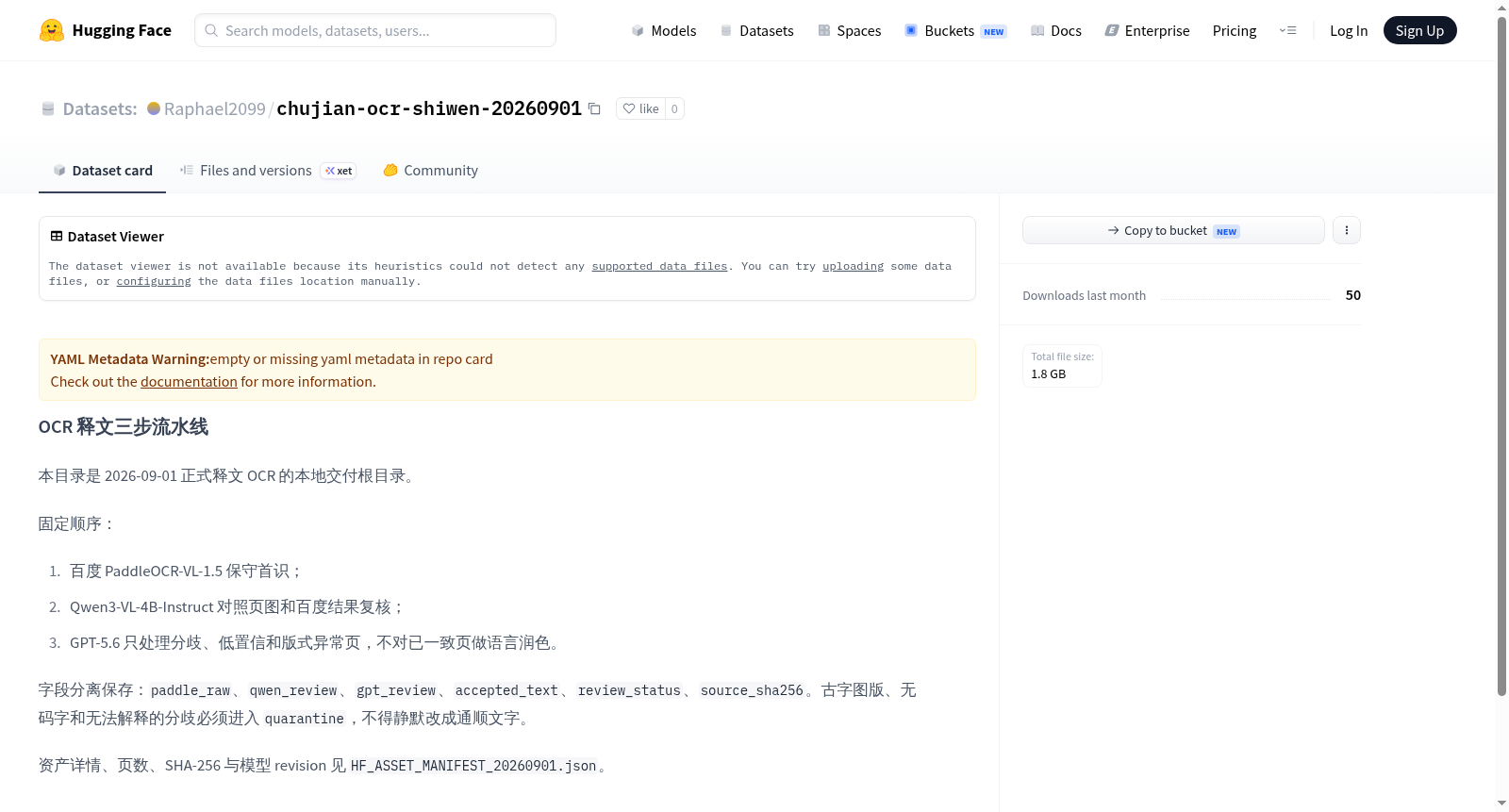1509x812 pixels.
Task: Click the 'Downloads last month' label
Action: pyautogui.click(x=1085, y=295)
